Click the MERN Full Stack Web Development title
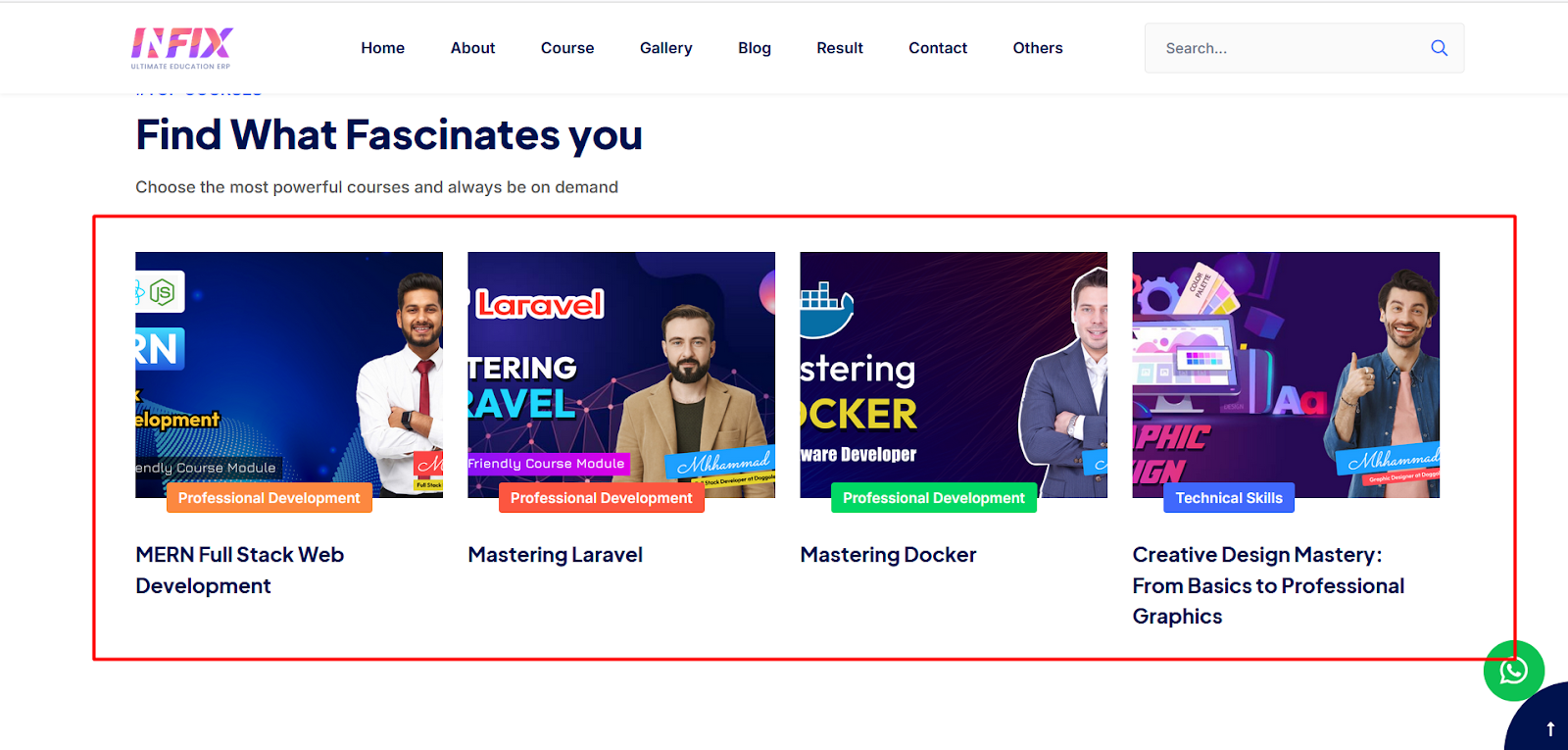Image resolution: width=1568 pixels, height=750 pixels. 240,571
